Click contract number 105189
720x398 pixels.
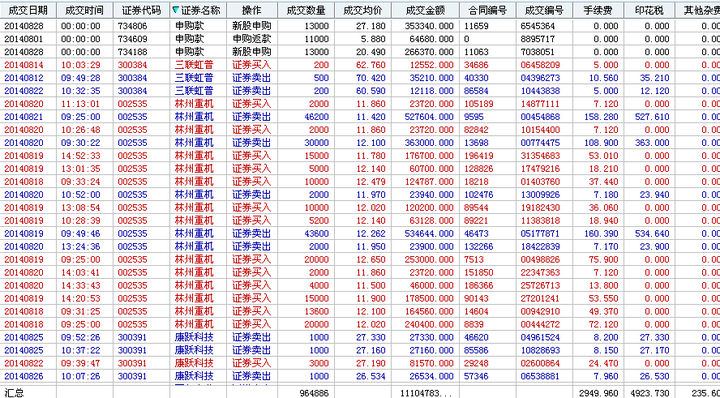tap(478, 104)
